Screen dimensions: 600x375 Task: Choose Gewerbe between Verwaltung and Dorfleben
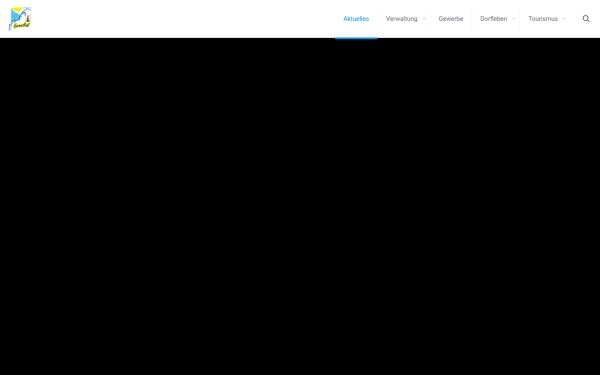tap(451, 19)
